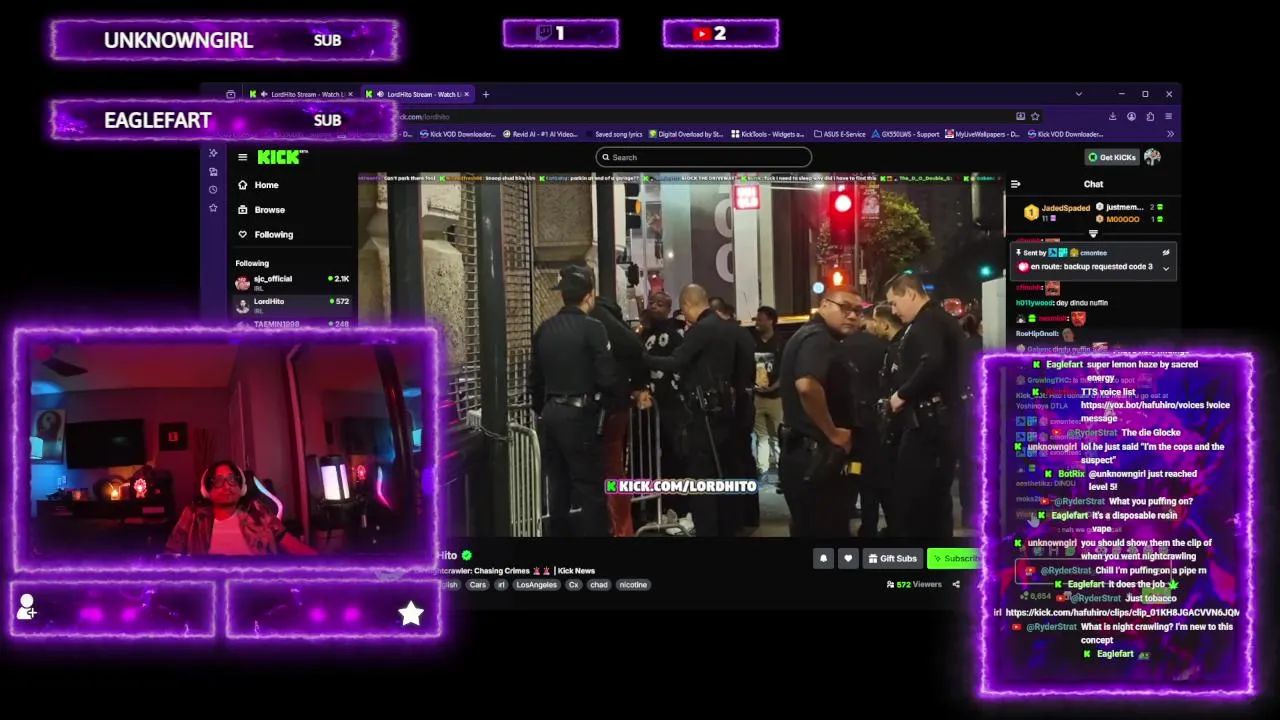
Task: Click the picture-in-picture icon in address bar
Action: coord(1020,116)
